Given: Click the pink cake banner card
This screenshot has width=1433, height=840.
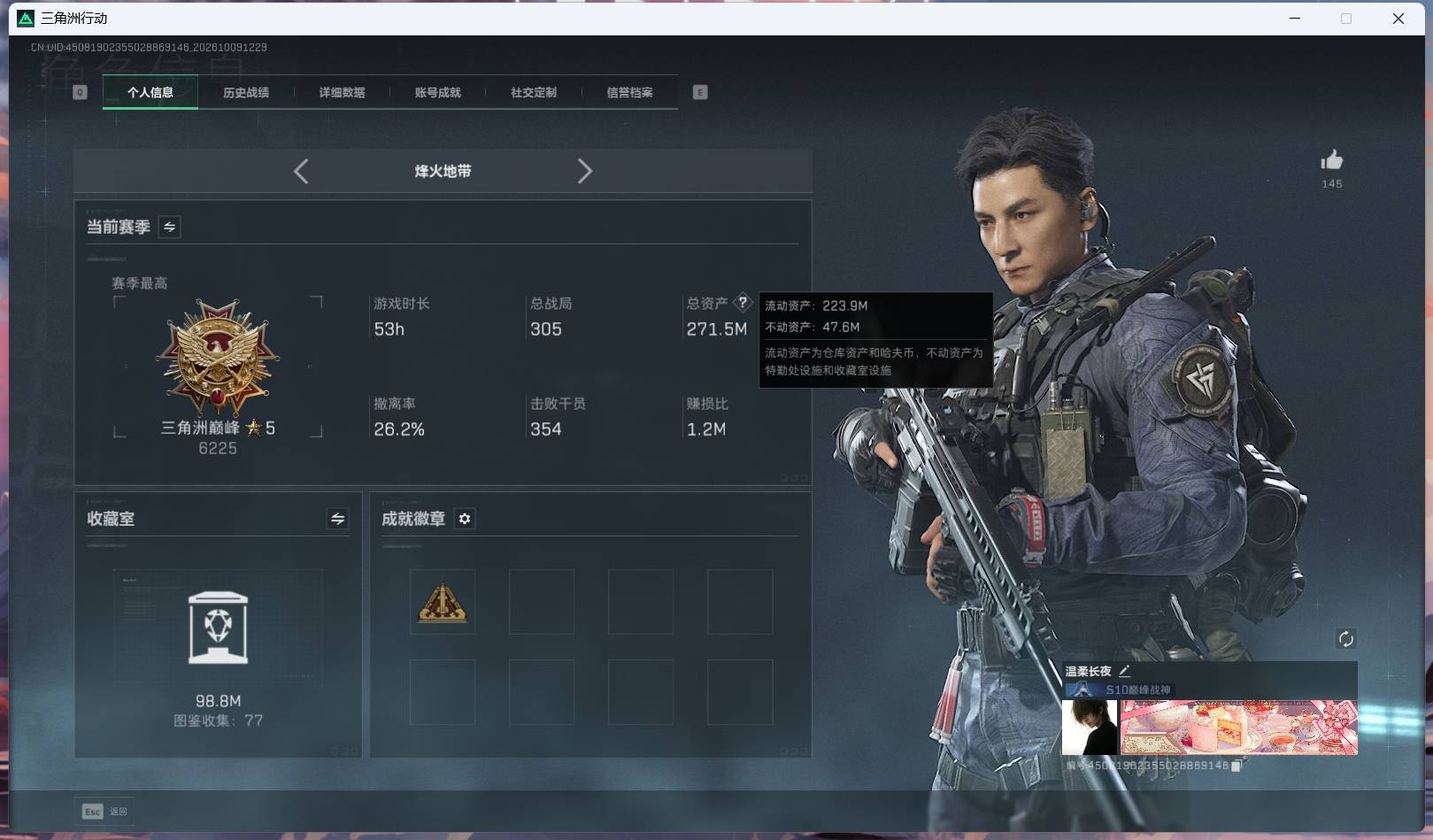Looking at the screenshot, I should pos(1238,728).
